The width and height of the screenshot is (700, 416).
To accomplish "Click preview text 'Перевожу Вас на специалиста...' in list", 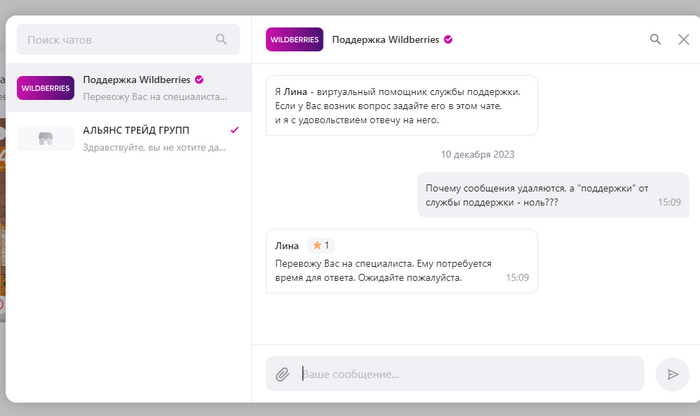I will coord(155,97).
